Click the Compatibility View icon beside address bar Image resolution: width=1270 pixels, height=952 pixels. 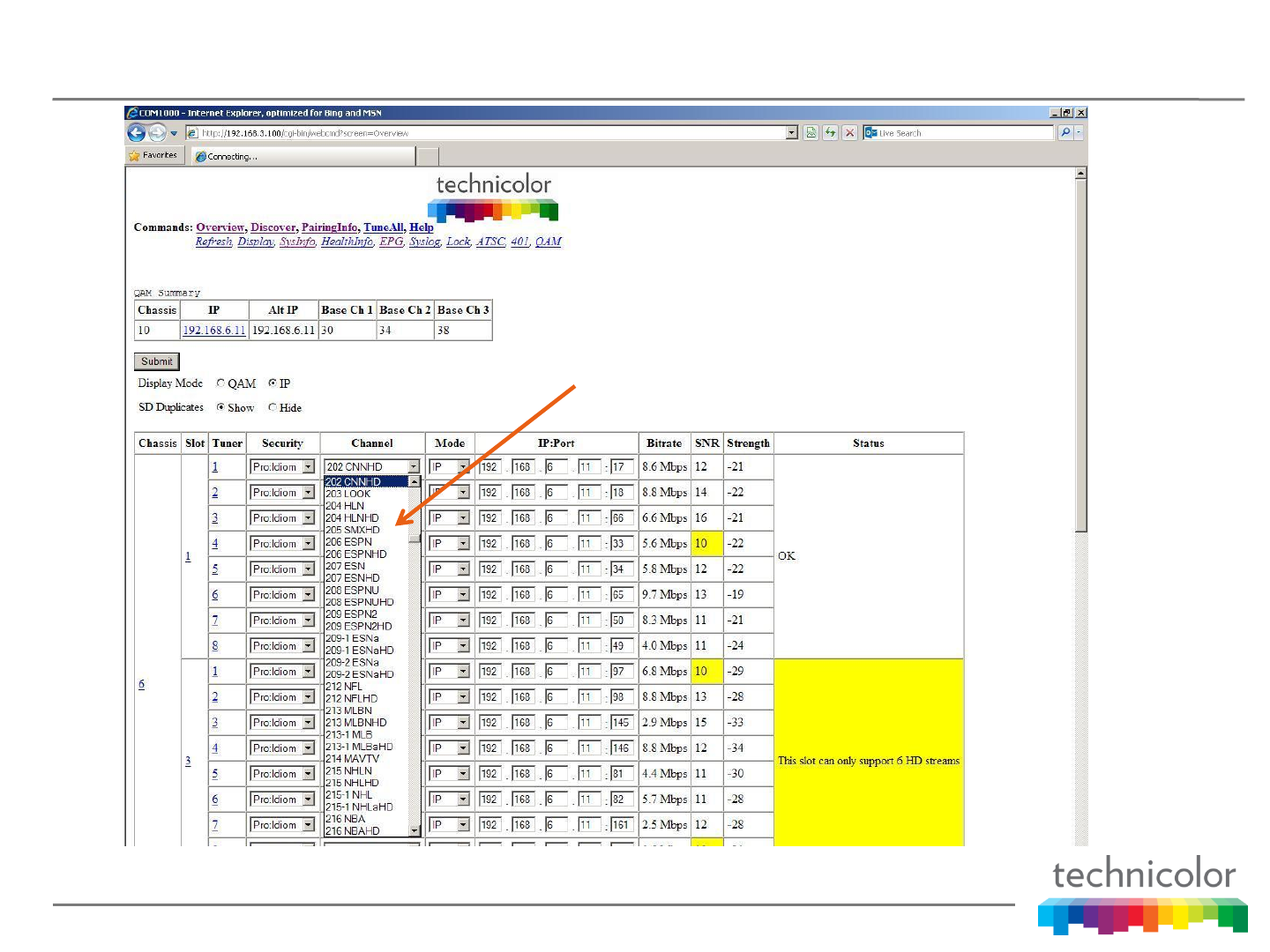tap(811, 133)
